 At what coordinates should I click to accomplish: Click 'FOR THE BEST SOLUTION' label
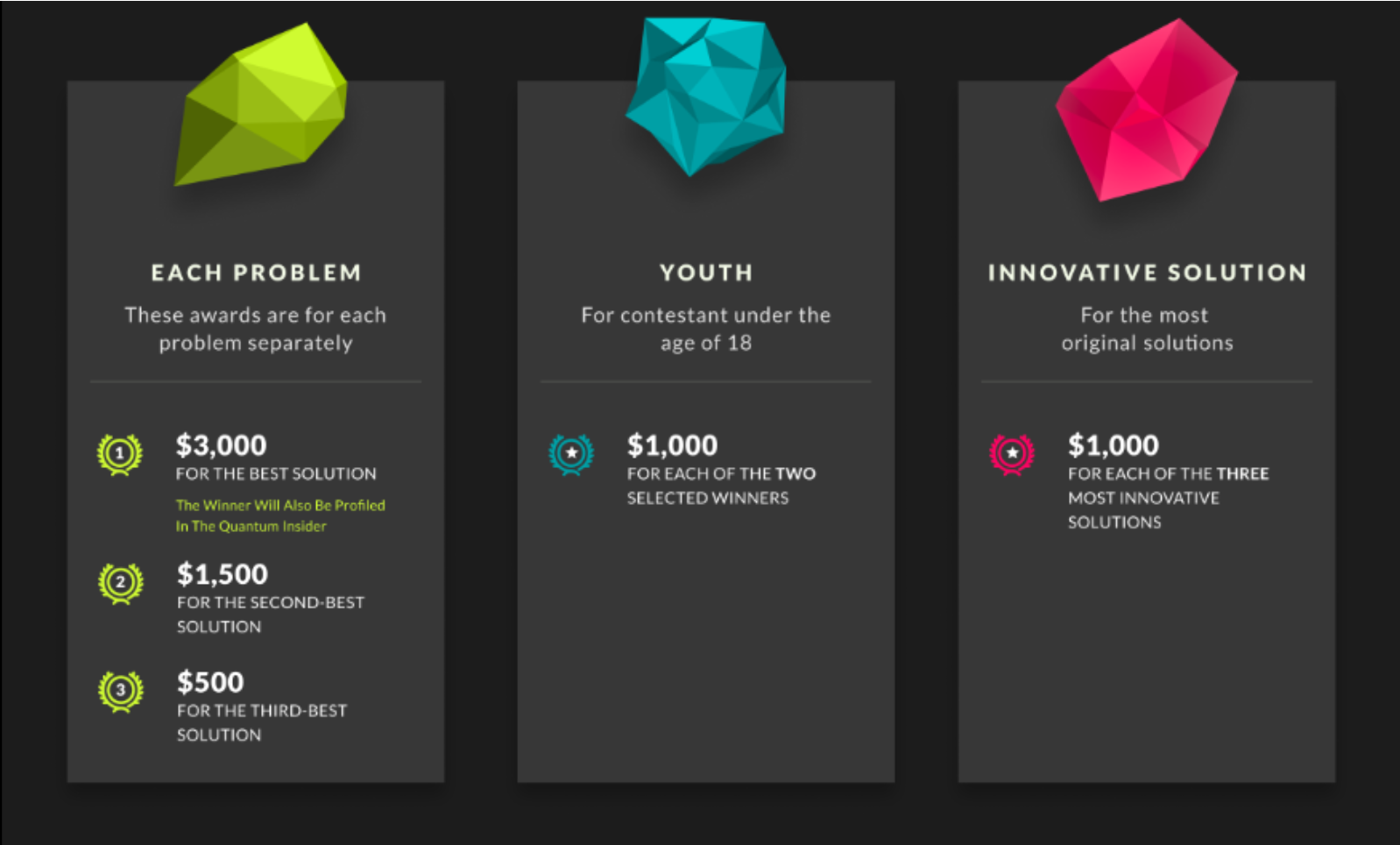(276, 473)
